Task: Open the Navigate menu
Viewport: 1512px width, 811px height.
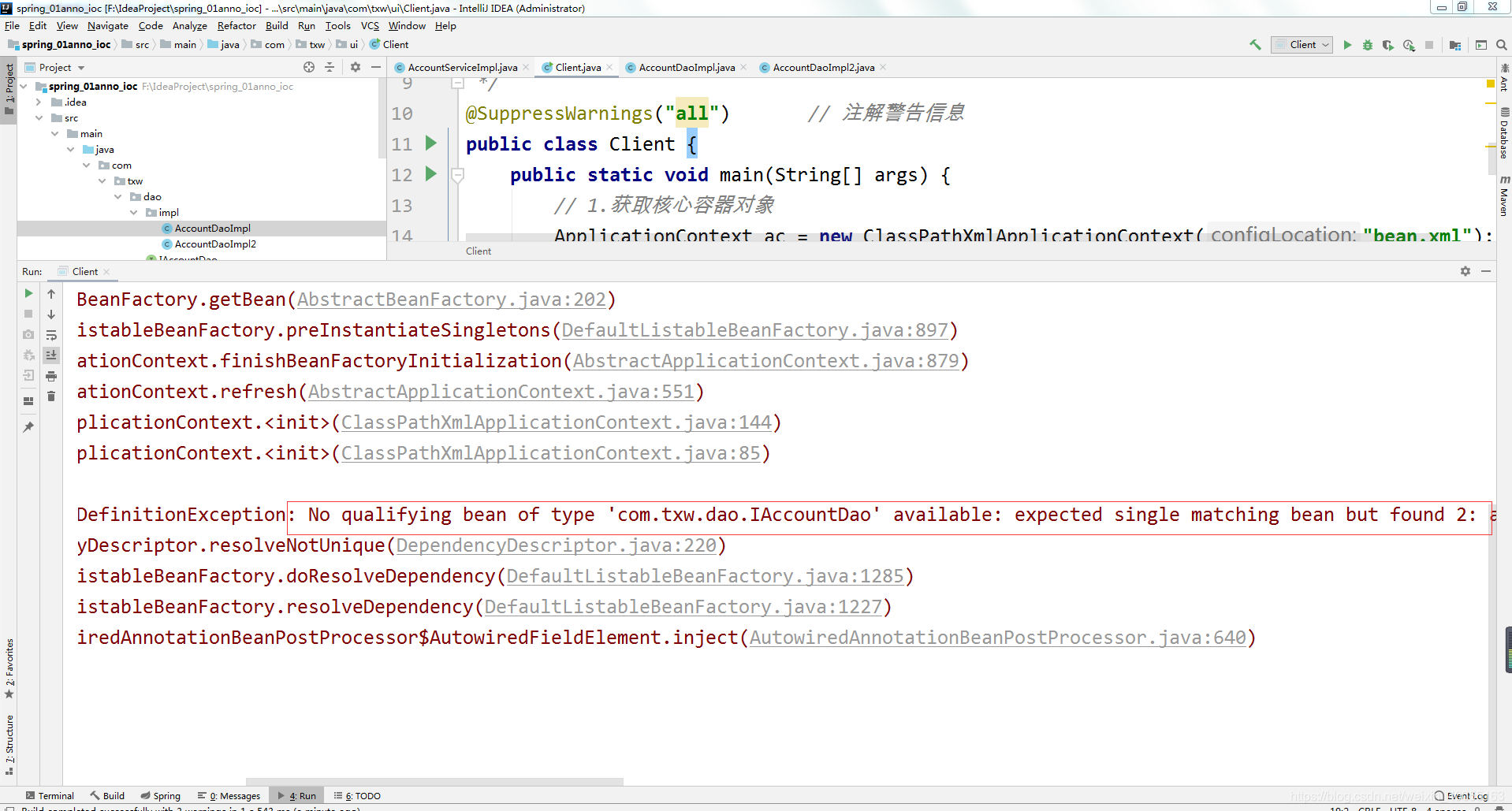Action: tap(108, 25)
